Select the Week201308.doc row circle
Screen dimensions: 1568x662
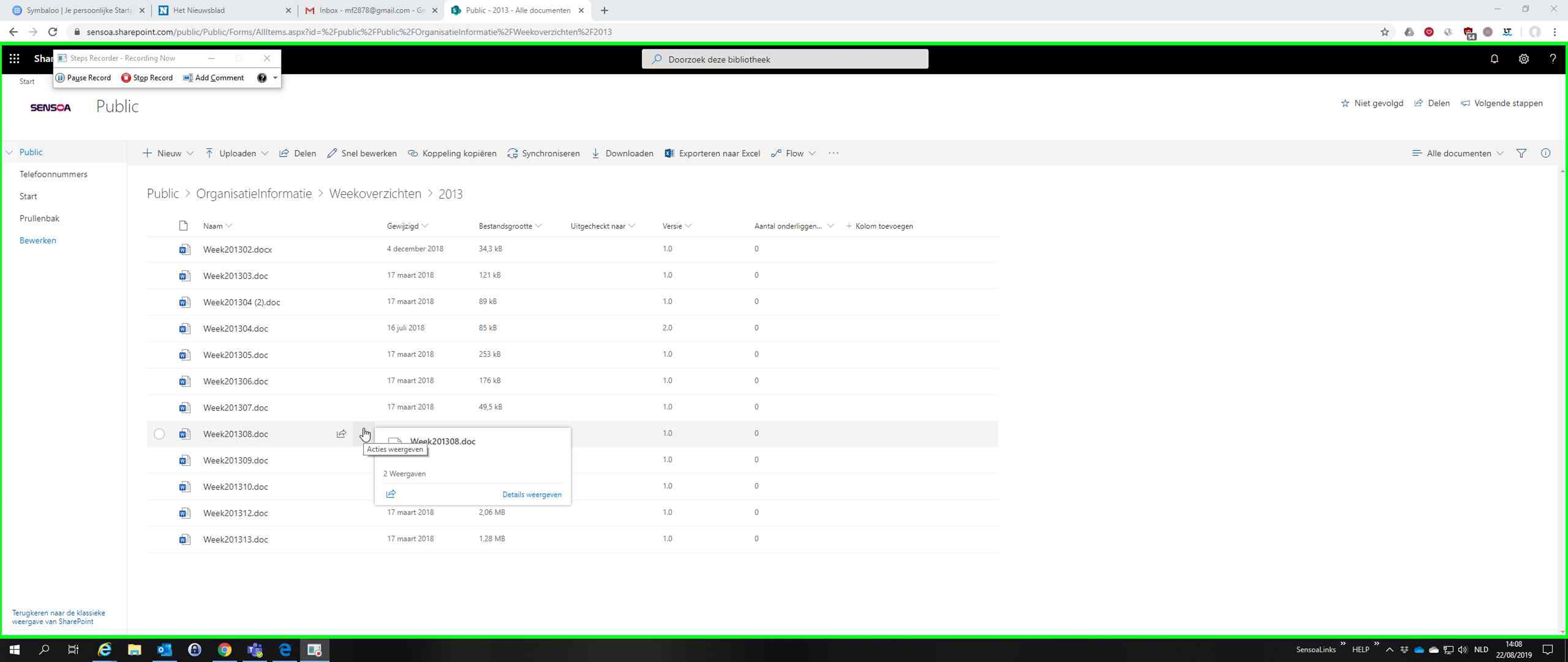(159, 434)
